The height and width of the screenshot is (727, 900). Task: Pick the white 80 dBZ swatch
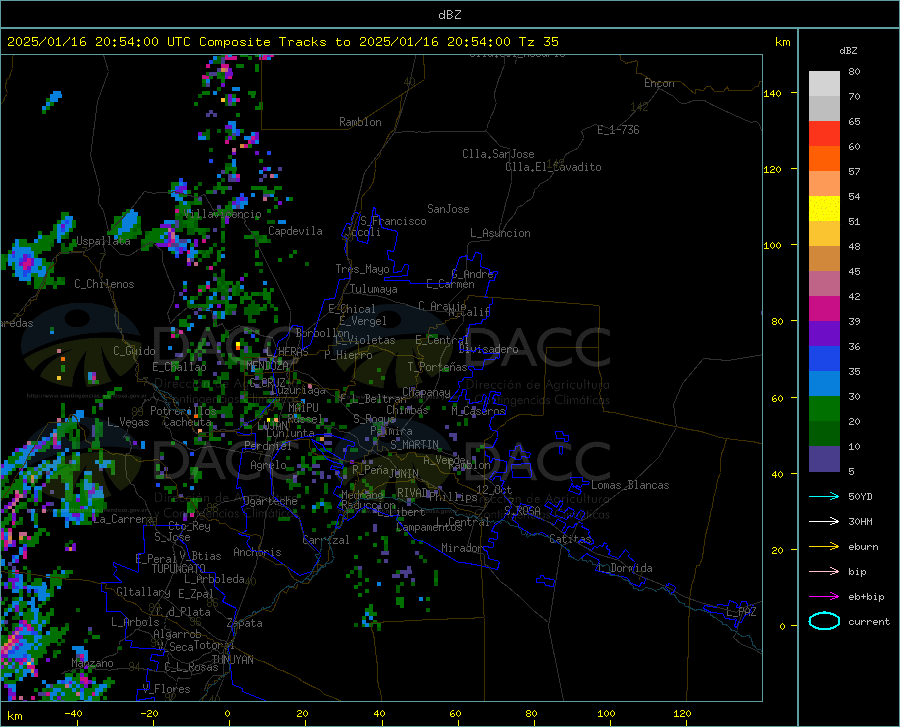(x=824, y=83)
